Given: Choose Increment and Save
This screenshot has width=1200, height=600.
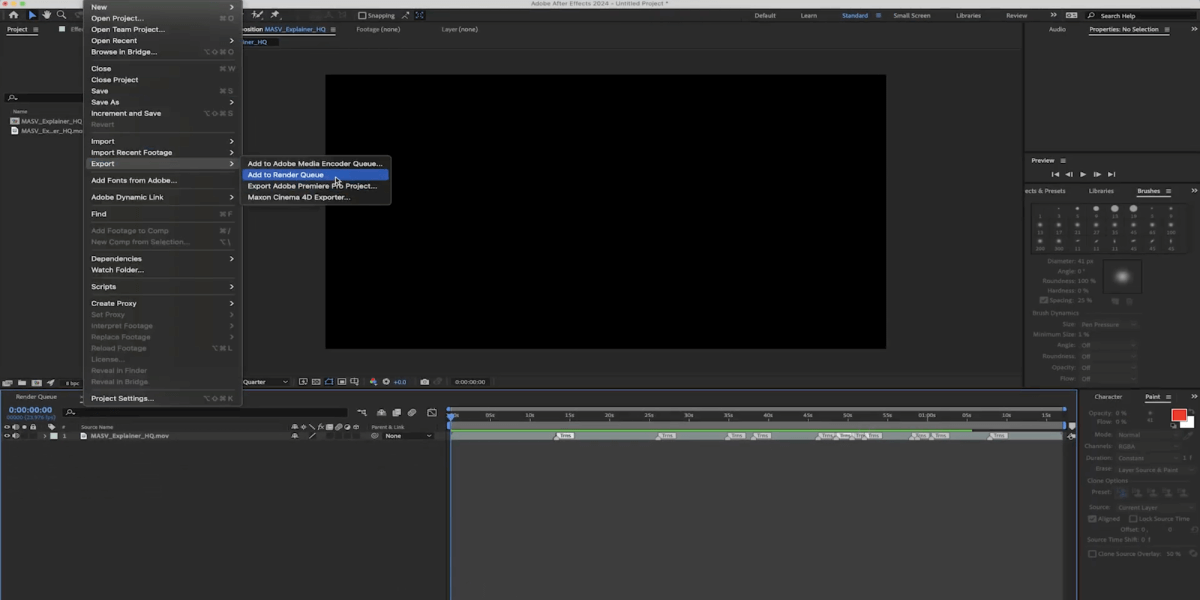Looking at the screenshot, I should click(162, 113).
